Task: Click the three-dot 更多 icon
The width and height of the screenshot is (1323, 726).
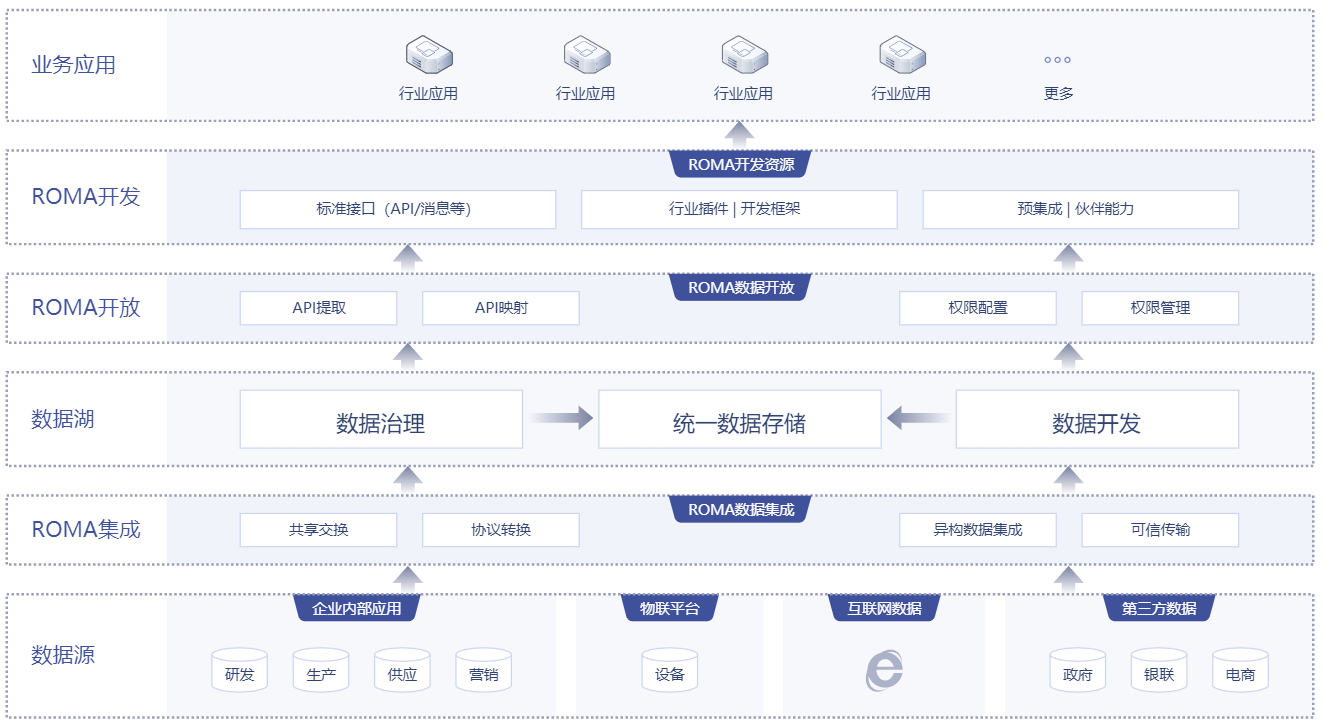Action: (x=1058, y=60)
